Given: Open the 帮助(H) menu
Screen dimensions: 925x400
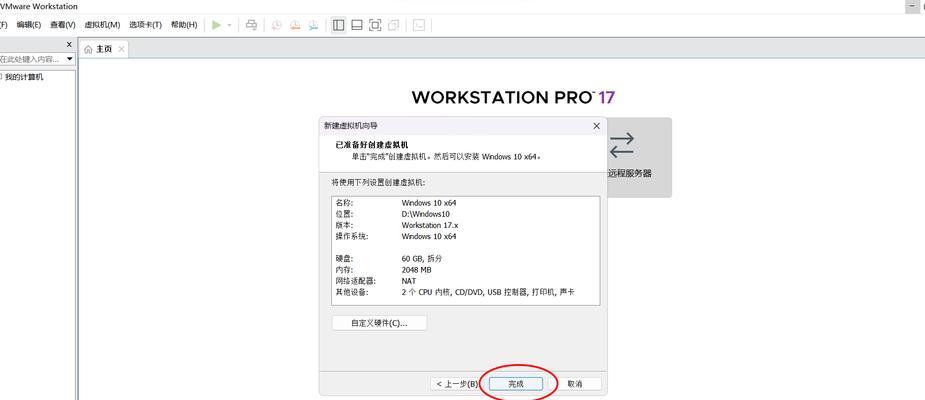Looking at the screenshot, I should pyautogui.click(x=183, y=25).
